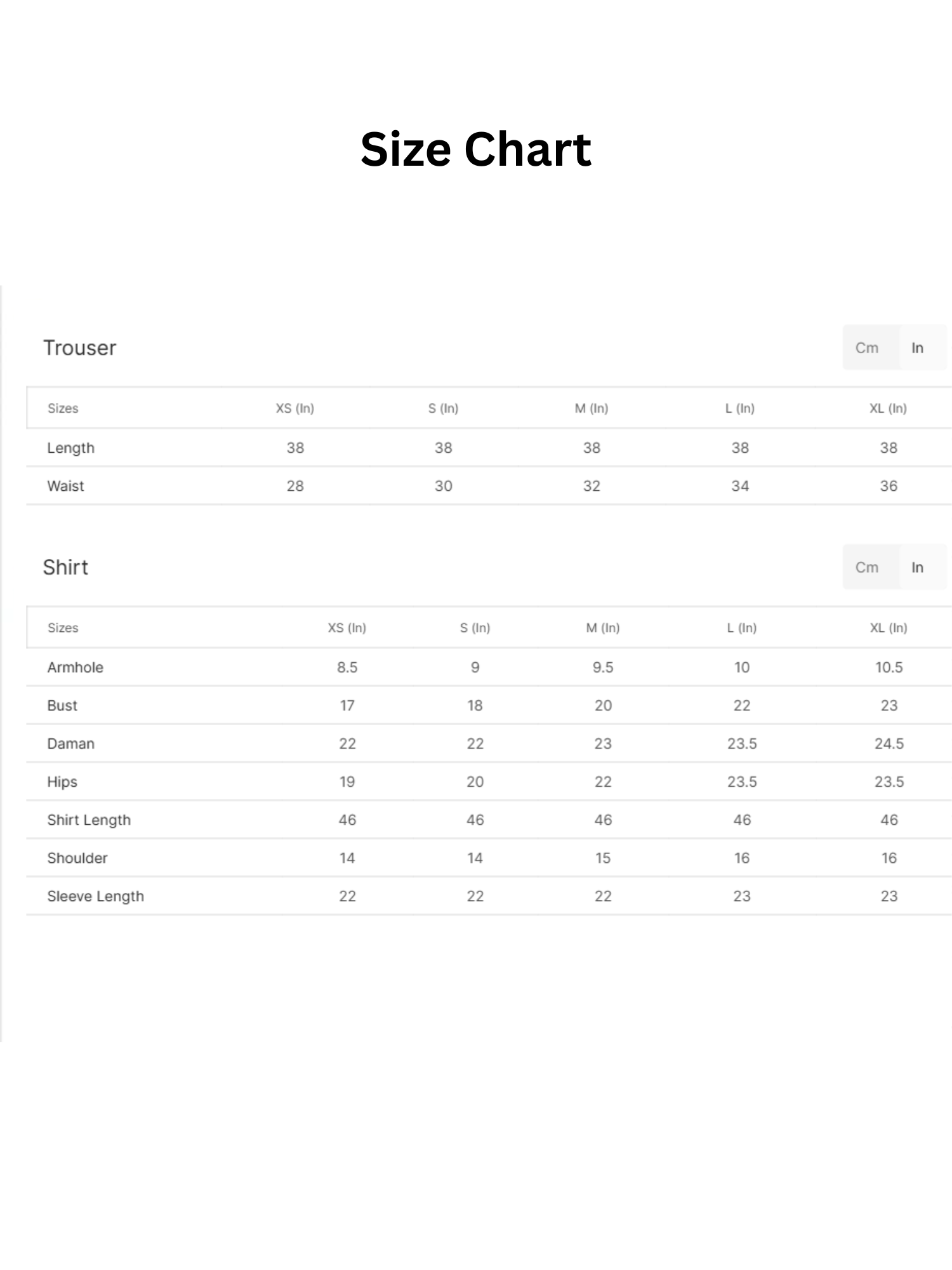Viewport: 952px width, 1270px height.
Task: Click the Daman row label
Action: click(x=71, y=744)
